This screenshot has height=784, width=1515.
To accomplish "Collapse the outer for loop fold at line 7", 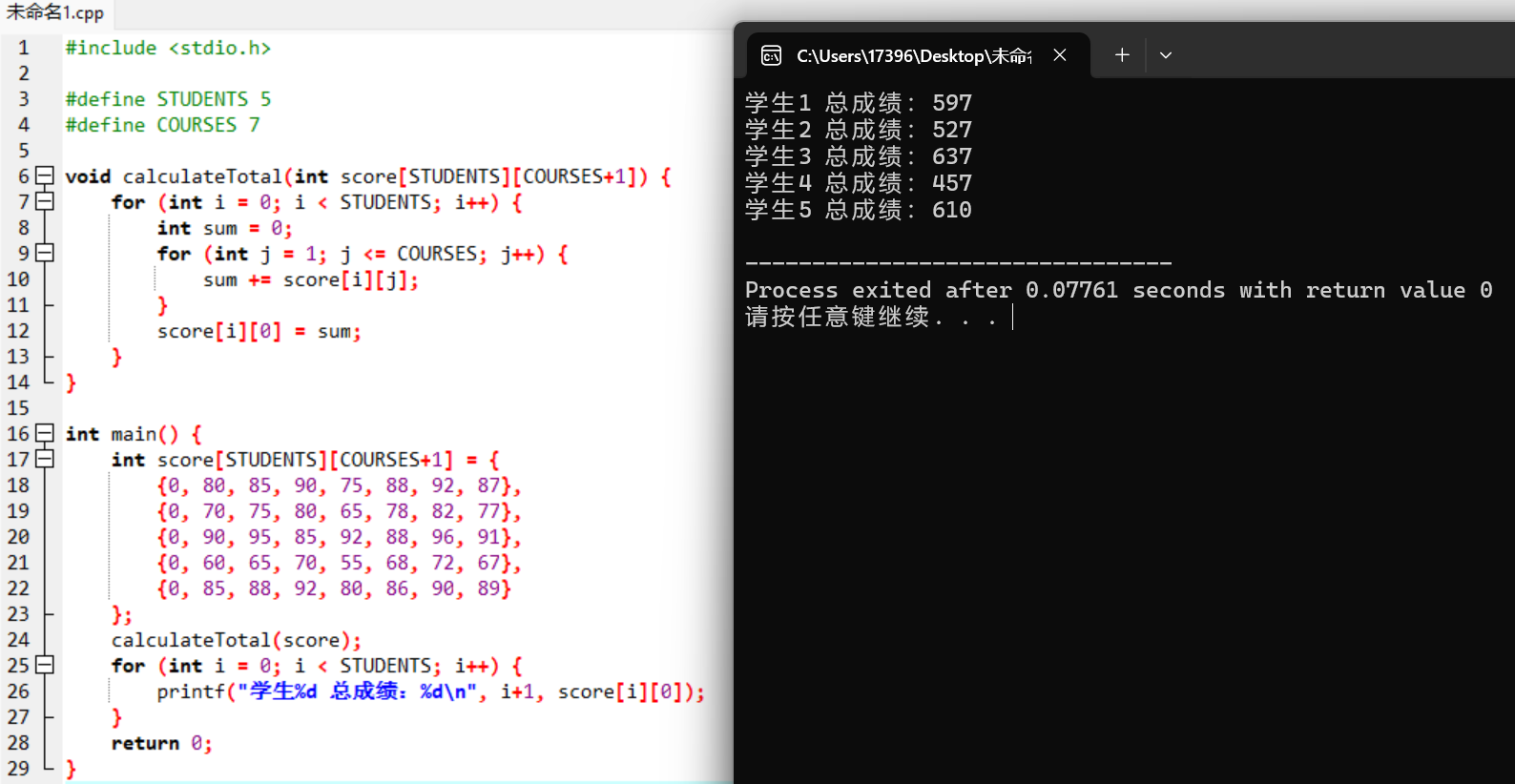I will pos(45,201).
